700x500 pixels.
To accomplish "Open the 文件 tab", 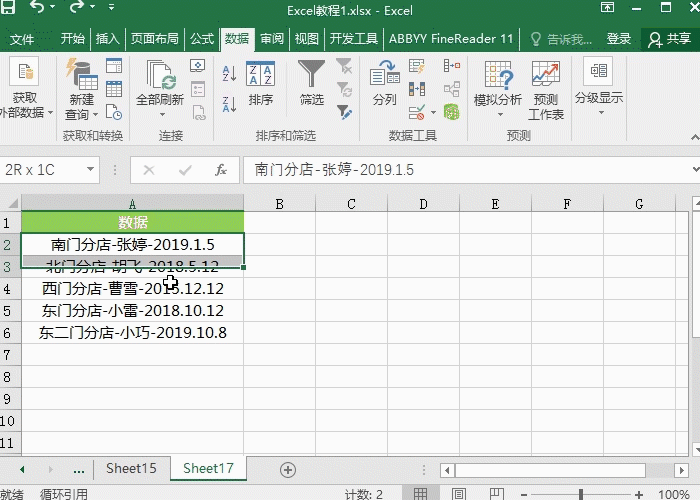I will pyautogui.click(x=22, y=39).
